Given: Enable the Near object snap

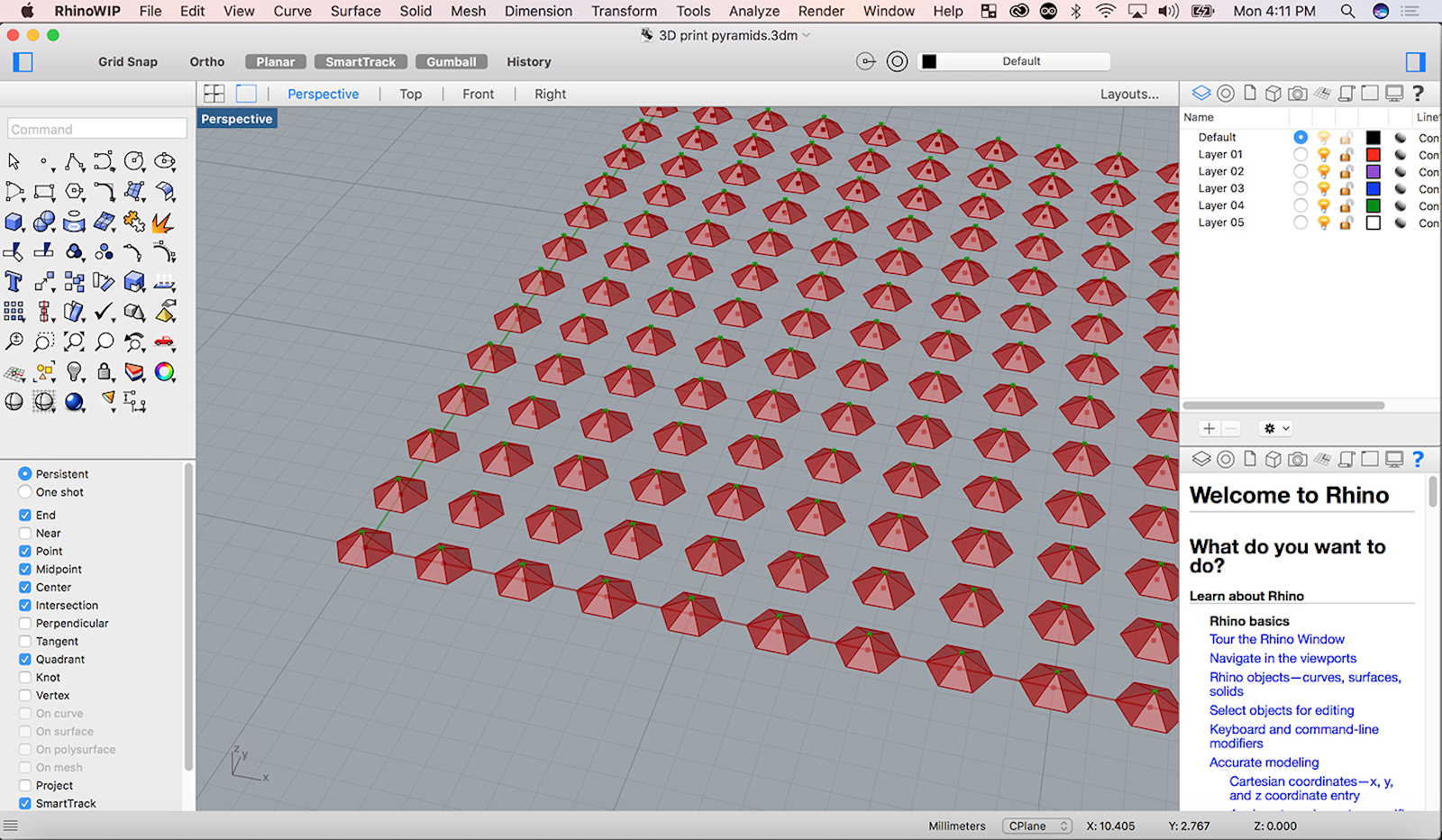Looking at the screenshot, I should [25, 534].
